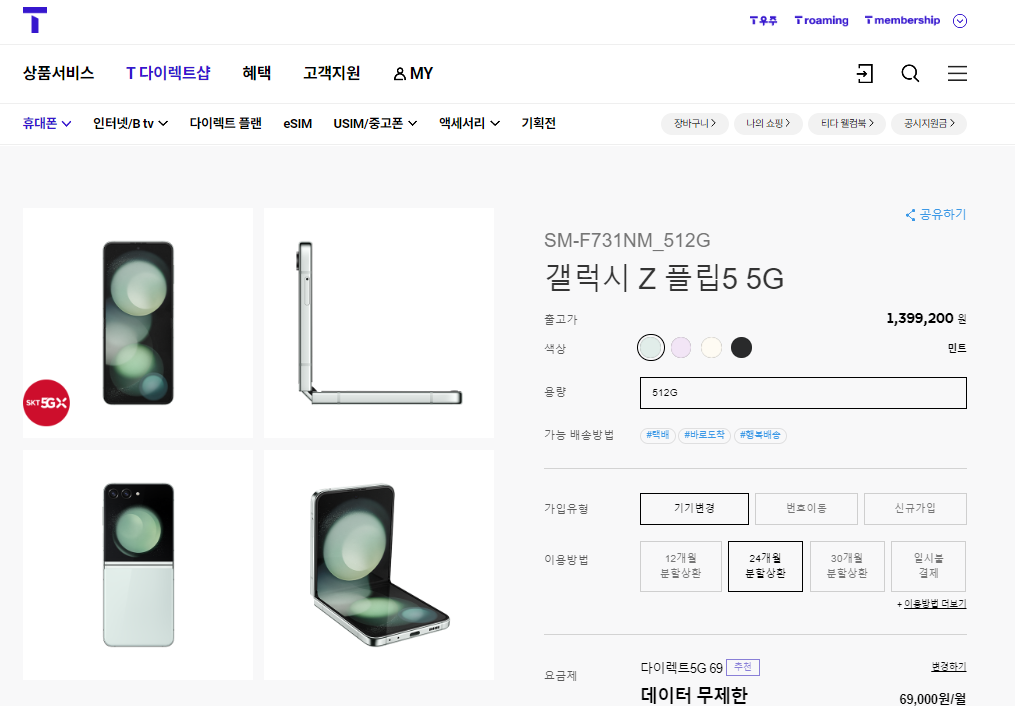
Task: Open the T roaming link
Action: [x=821, y=21]
